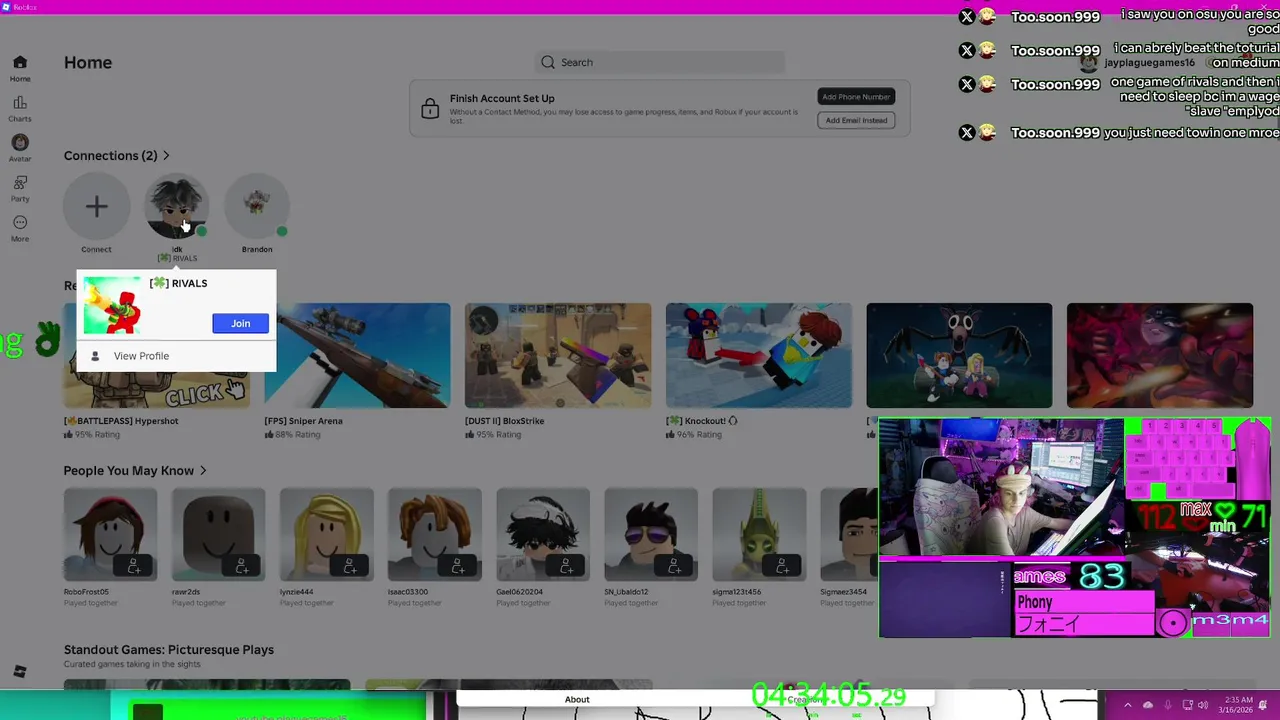Screen dimensions: 1280x720
Task: Click the search magnifier icon
Action: [548, 62]
